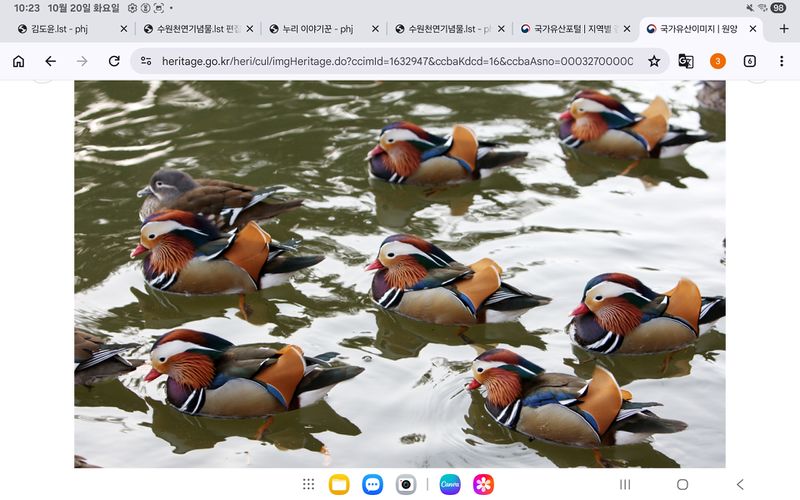
Task: Click the heritage.go.kr address bar URL
Action: [x=397, y=61]
